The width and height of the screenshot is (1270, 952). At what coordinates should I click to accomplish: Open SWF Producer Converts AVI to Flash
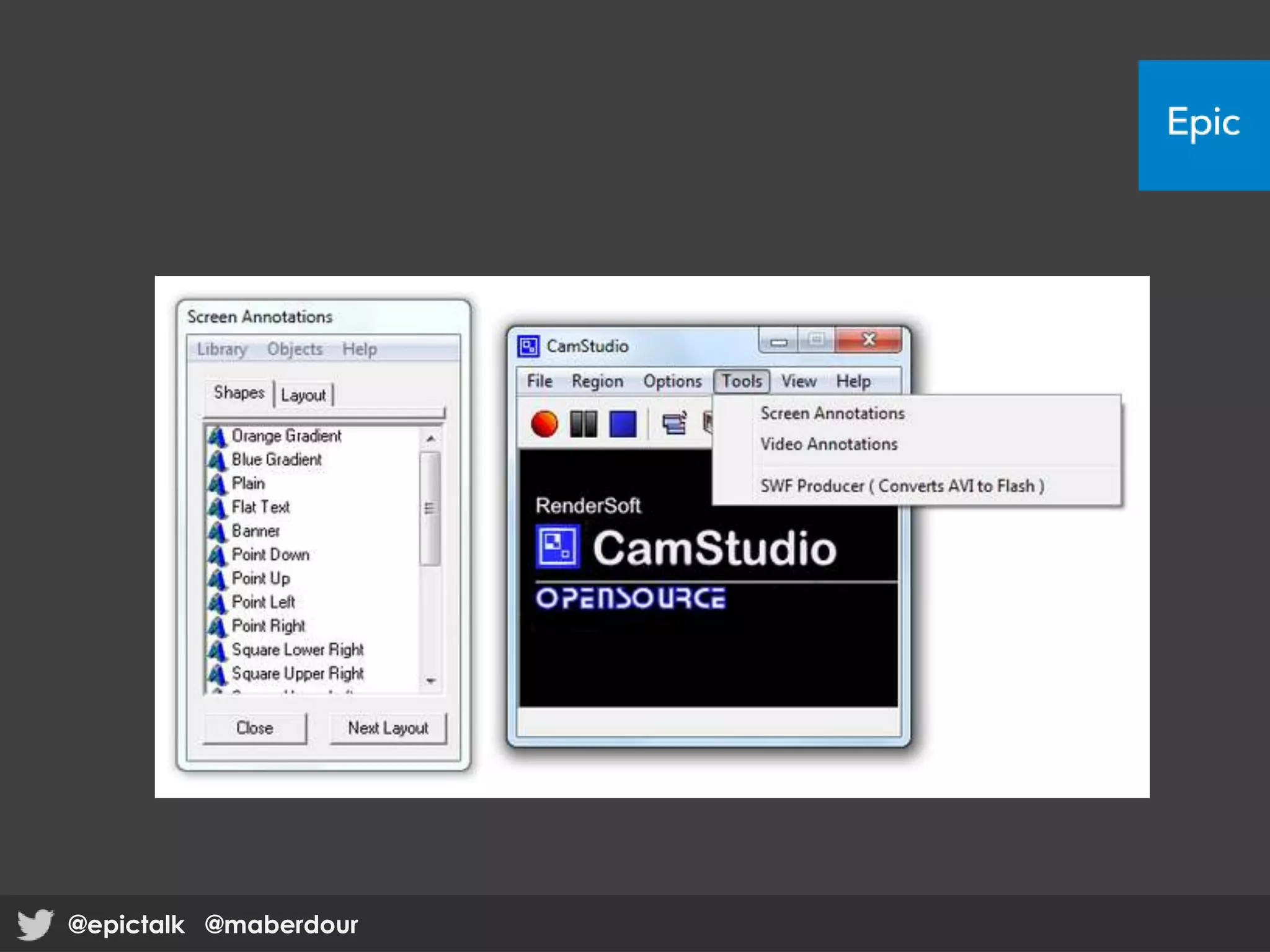click(902, 486)
